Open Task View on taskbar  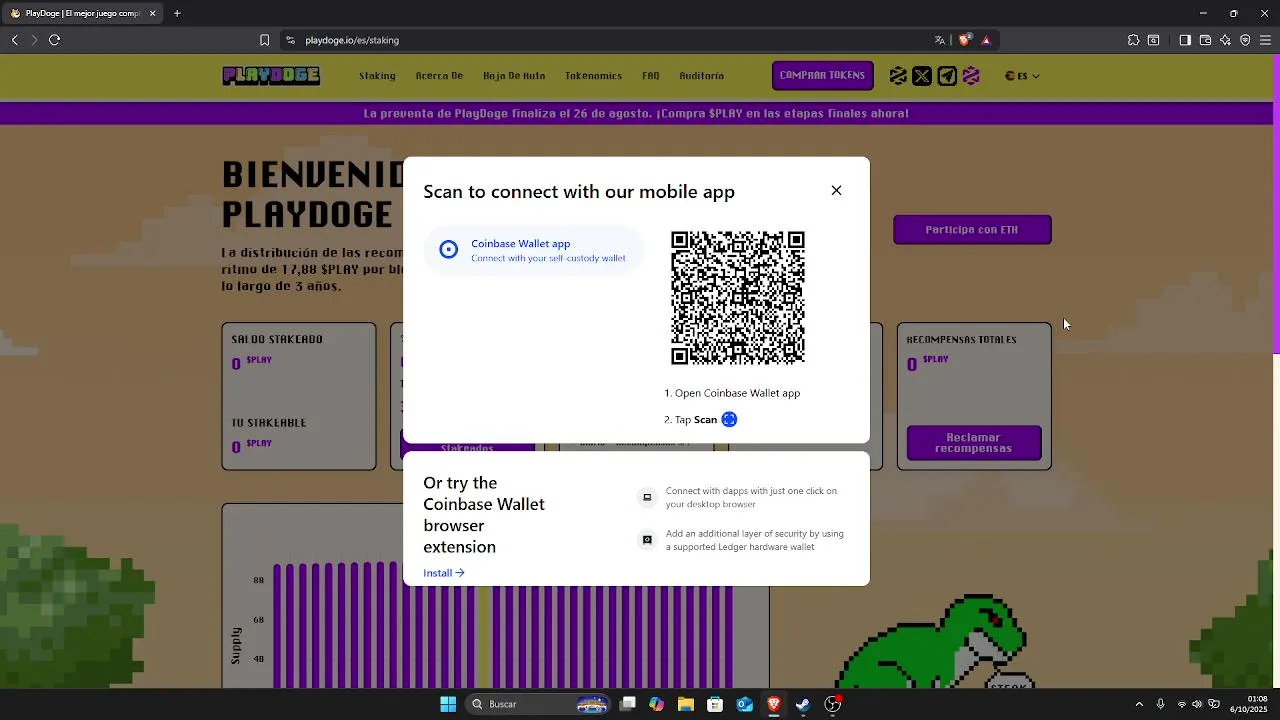click(627, 704)
